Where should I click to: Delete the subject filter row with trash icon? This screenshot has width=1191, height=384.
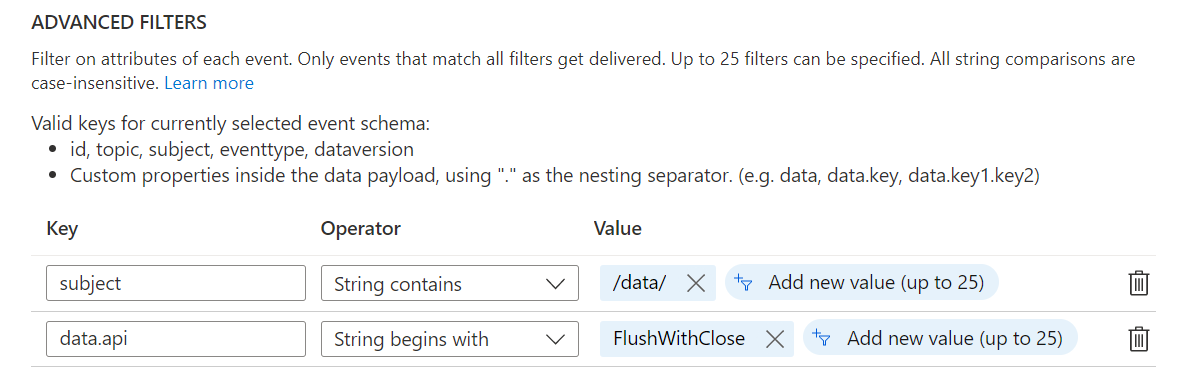pos(1138,284)
